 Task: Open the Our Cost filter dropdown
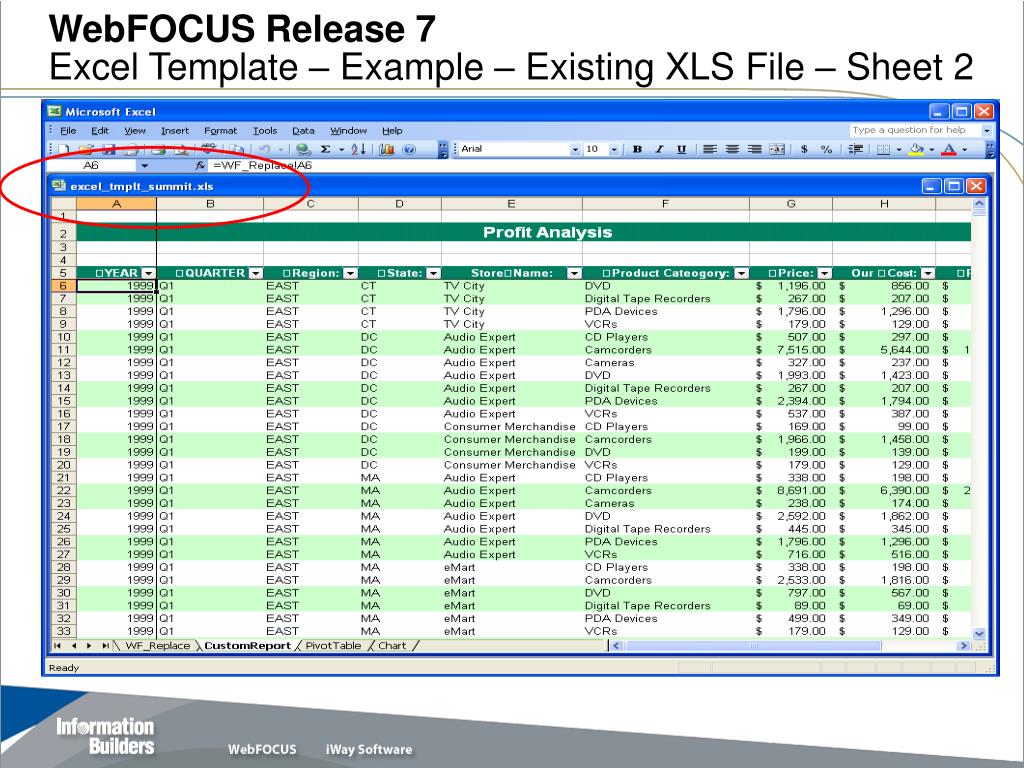click(927, 273)
